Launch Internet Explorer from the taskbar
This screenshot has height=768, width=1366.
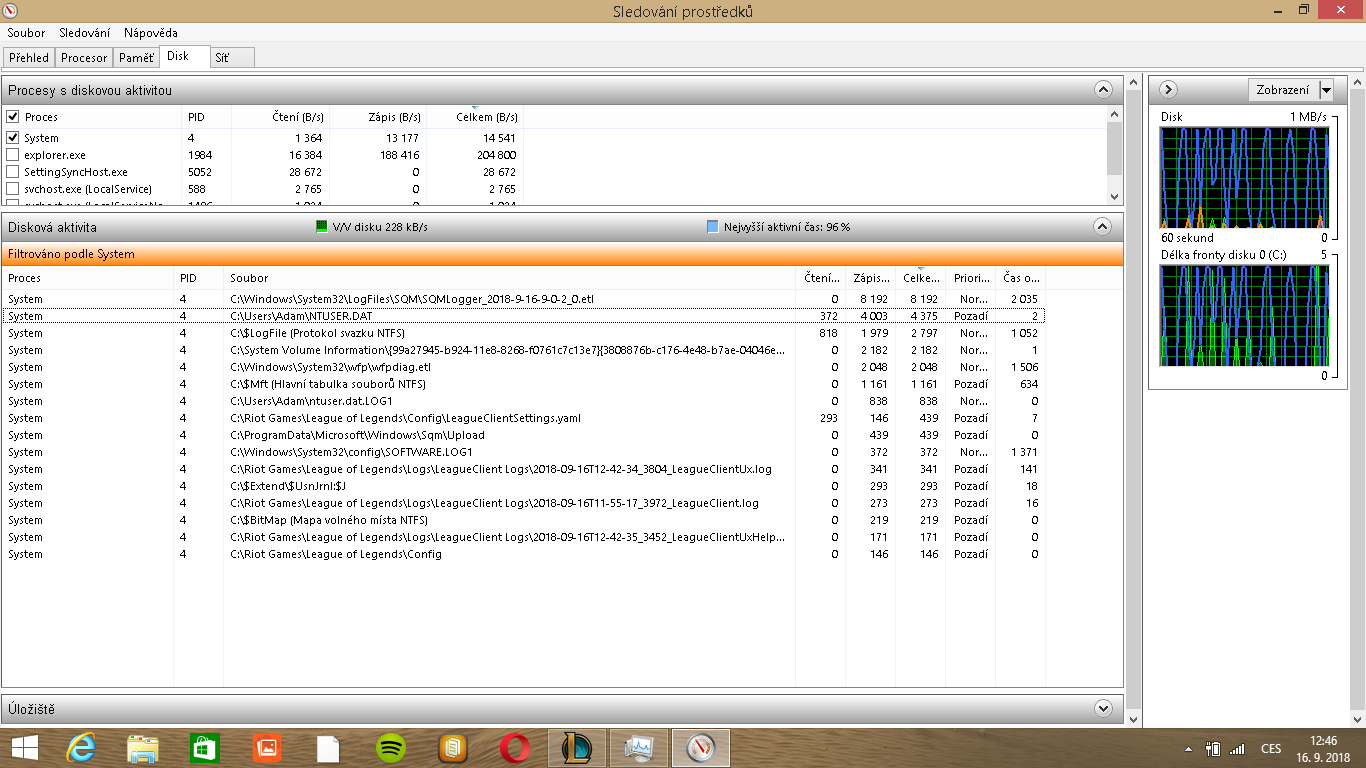coord(81,748)
